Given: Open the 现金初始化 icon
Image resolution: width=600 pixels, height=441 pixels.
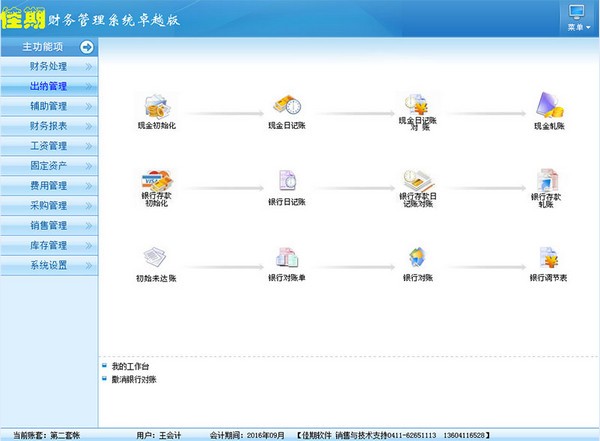Looking at the screenshot, I should point(157,106).
